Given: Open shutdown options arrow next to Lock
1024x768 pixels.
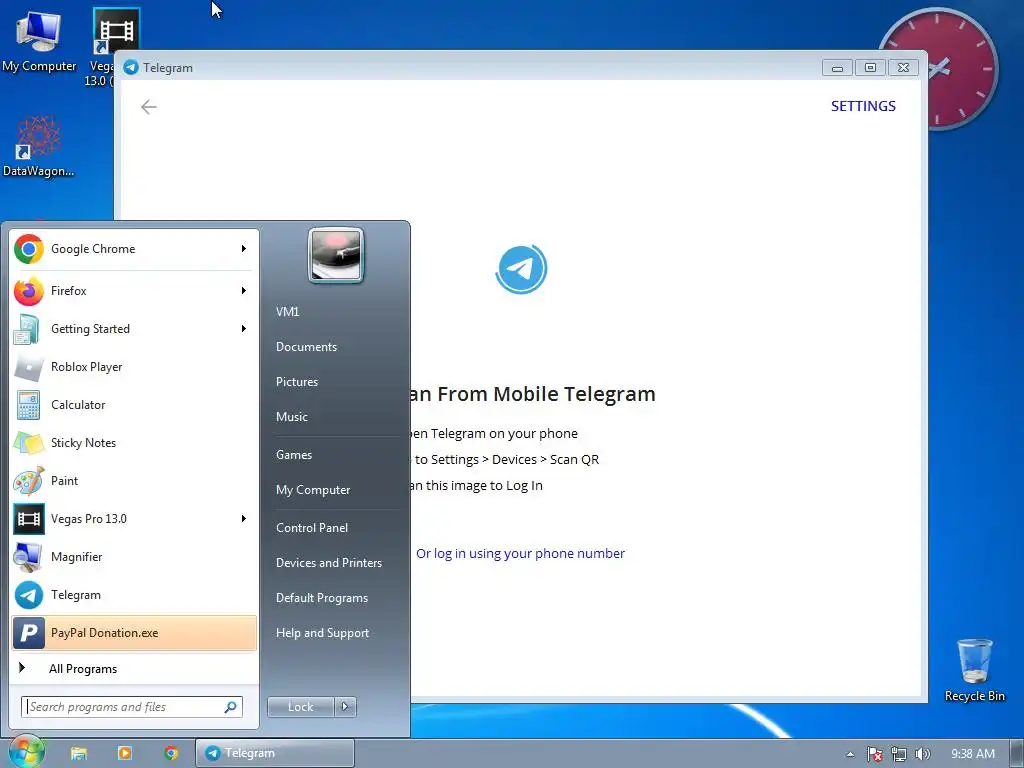Looking at the screenshot, I should click(x=345, y=707).
